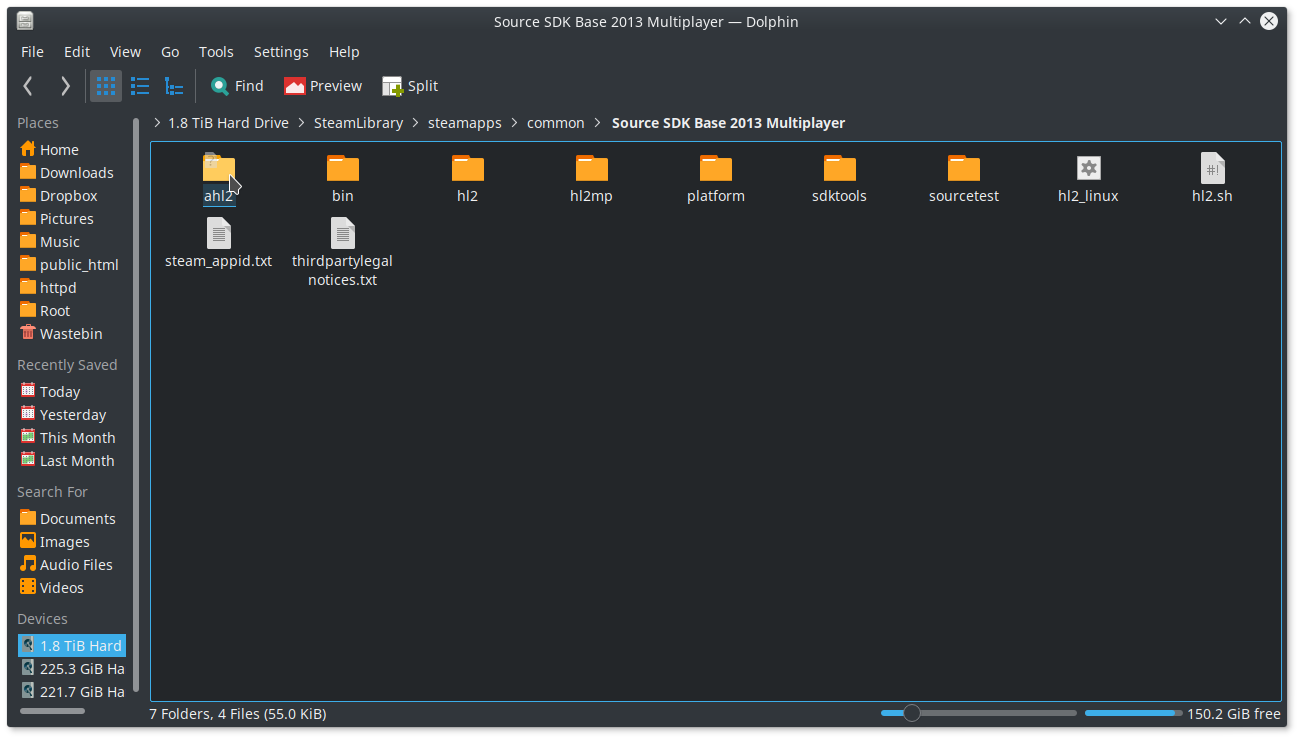The image size is (1300, 740).
Task: Select the bin folder icon
Action: (x=343, y=168)
